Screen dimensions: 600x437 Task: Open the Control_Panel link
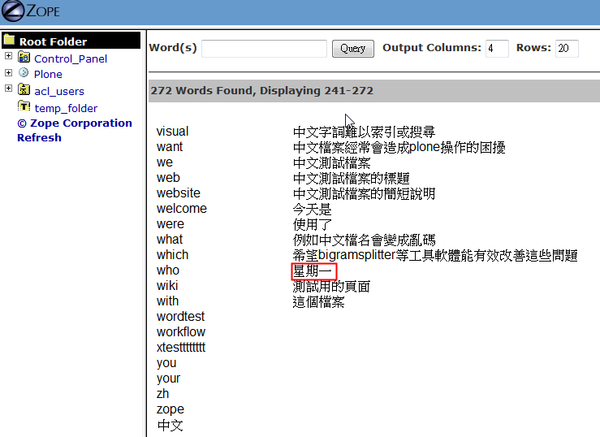point(70,59)
